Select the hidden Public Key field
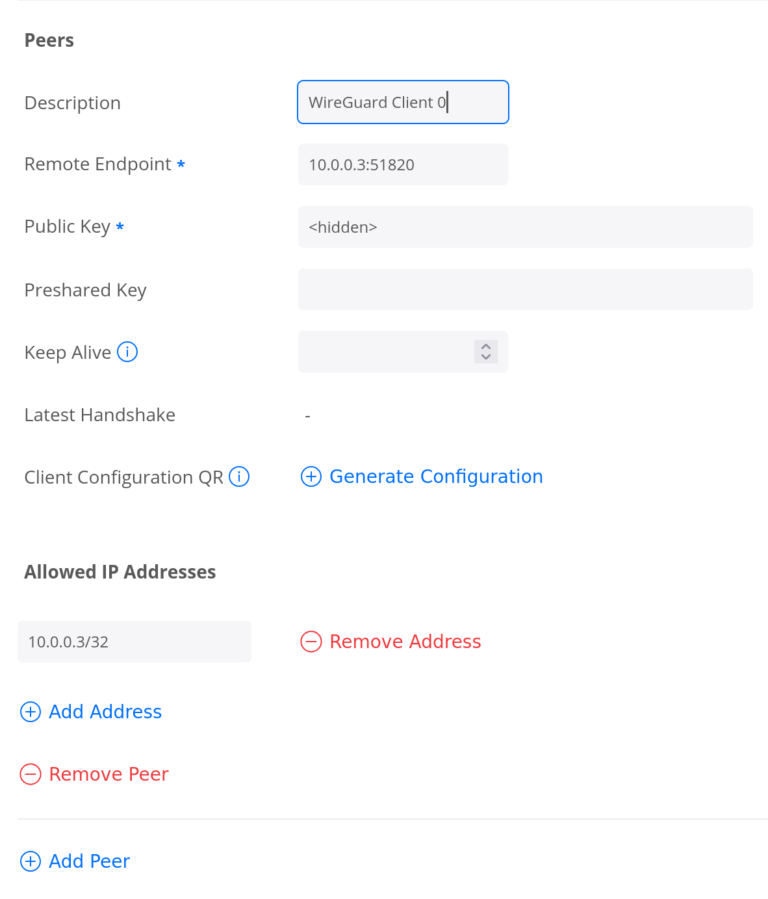This screenshot has width=768, height=899. click(x=525, y=227)
